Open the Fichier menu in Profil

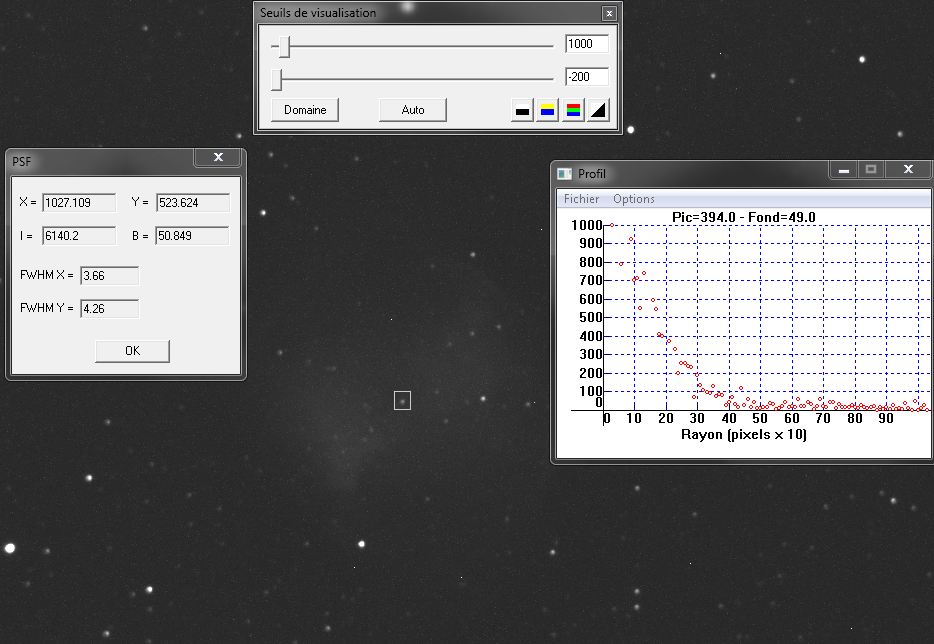click(581, 199)
